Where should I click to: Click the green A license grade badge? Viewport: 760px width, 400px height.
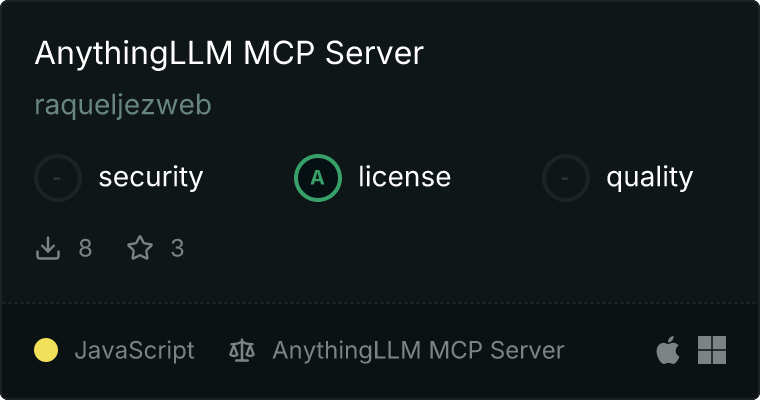point(318,178)
